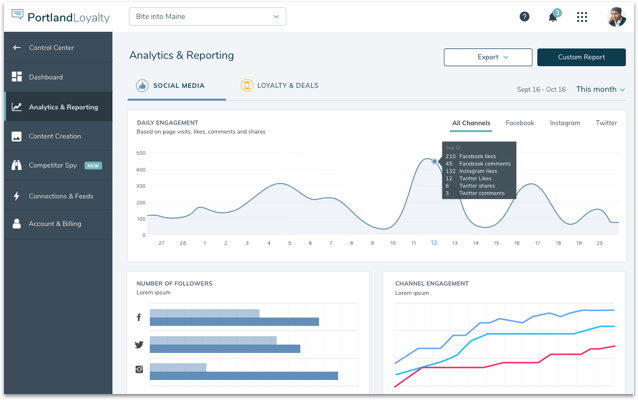The width and height of the screenshot is (638, 400).
Task: Switch to the Loyalty & Deals tab
Action: [280, 86]
